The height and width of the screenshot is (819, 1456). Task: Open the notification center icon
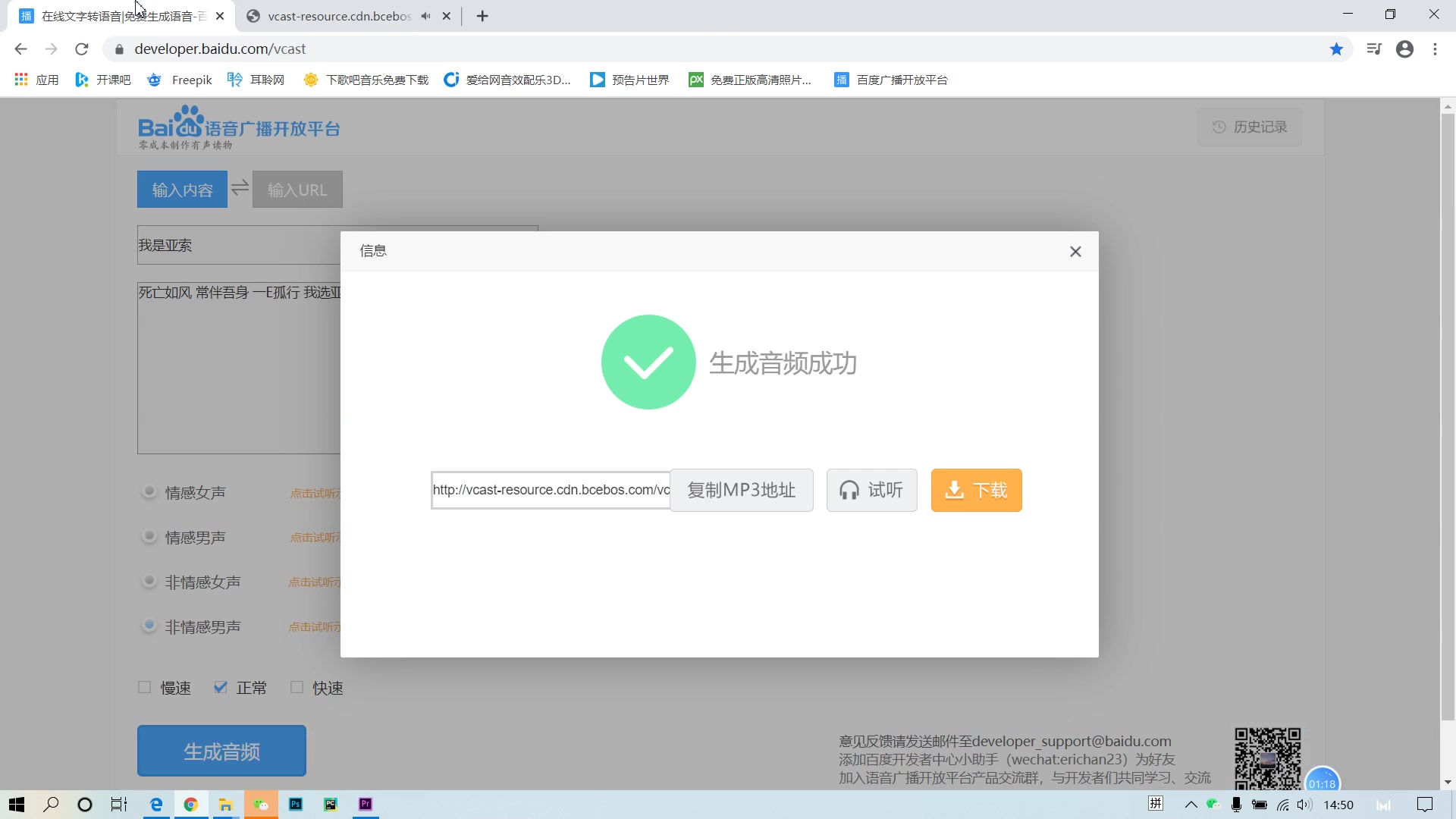click(1425, 805)
